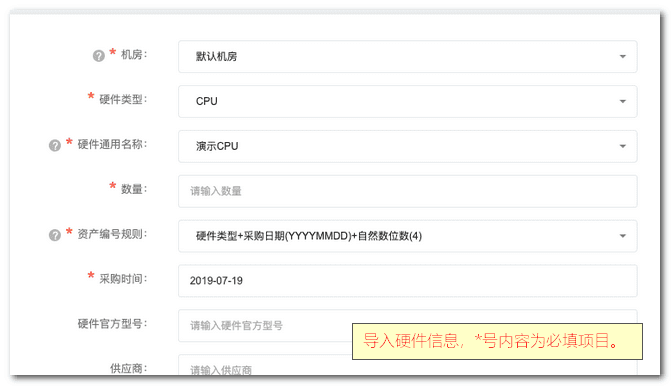Open the 硬件通用名称 dropdown showing 演示CPU
The width and height of the screenshot is (671, 386).
(x=407, y=146)
